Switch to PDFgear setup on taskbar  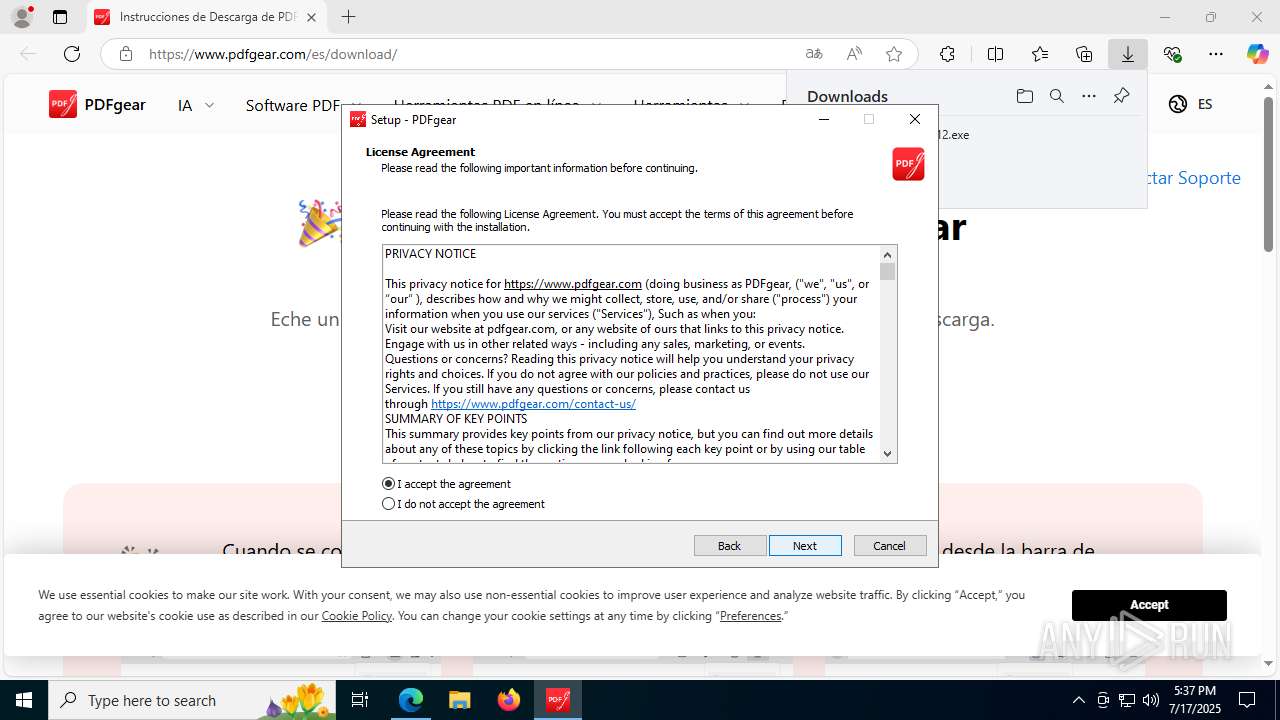558,700
